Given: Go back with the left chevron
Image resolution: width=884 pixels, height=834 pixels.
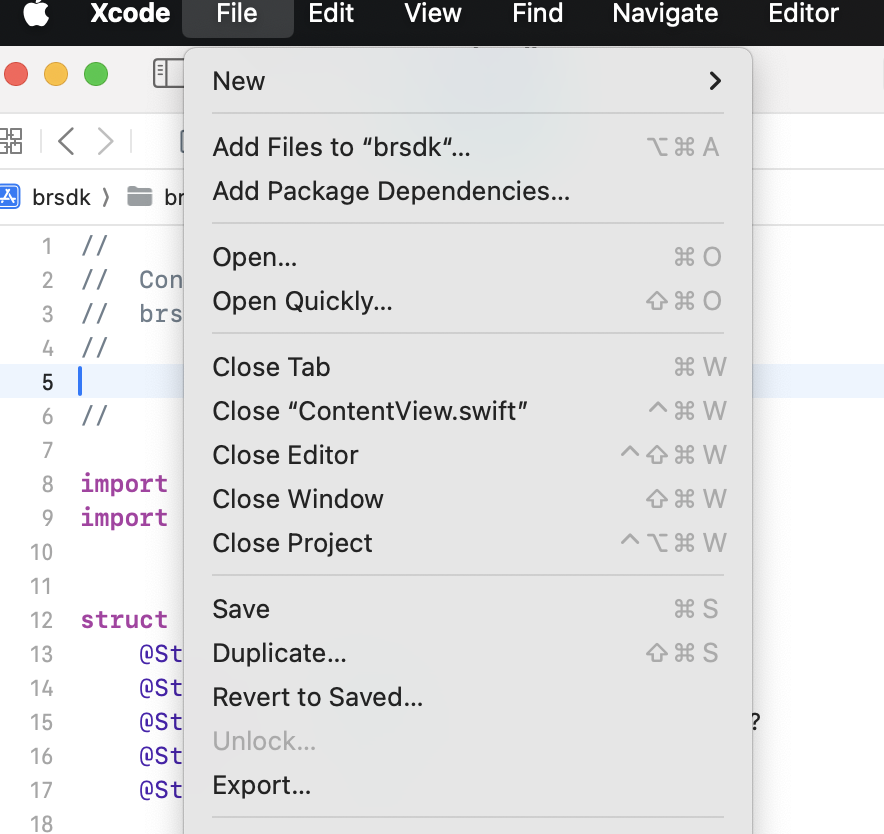Looking at the screenshot, I should [67, 141].
